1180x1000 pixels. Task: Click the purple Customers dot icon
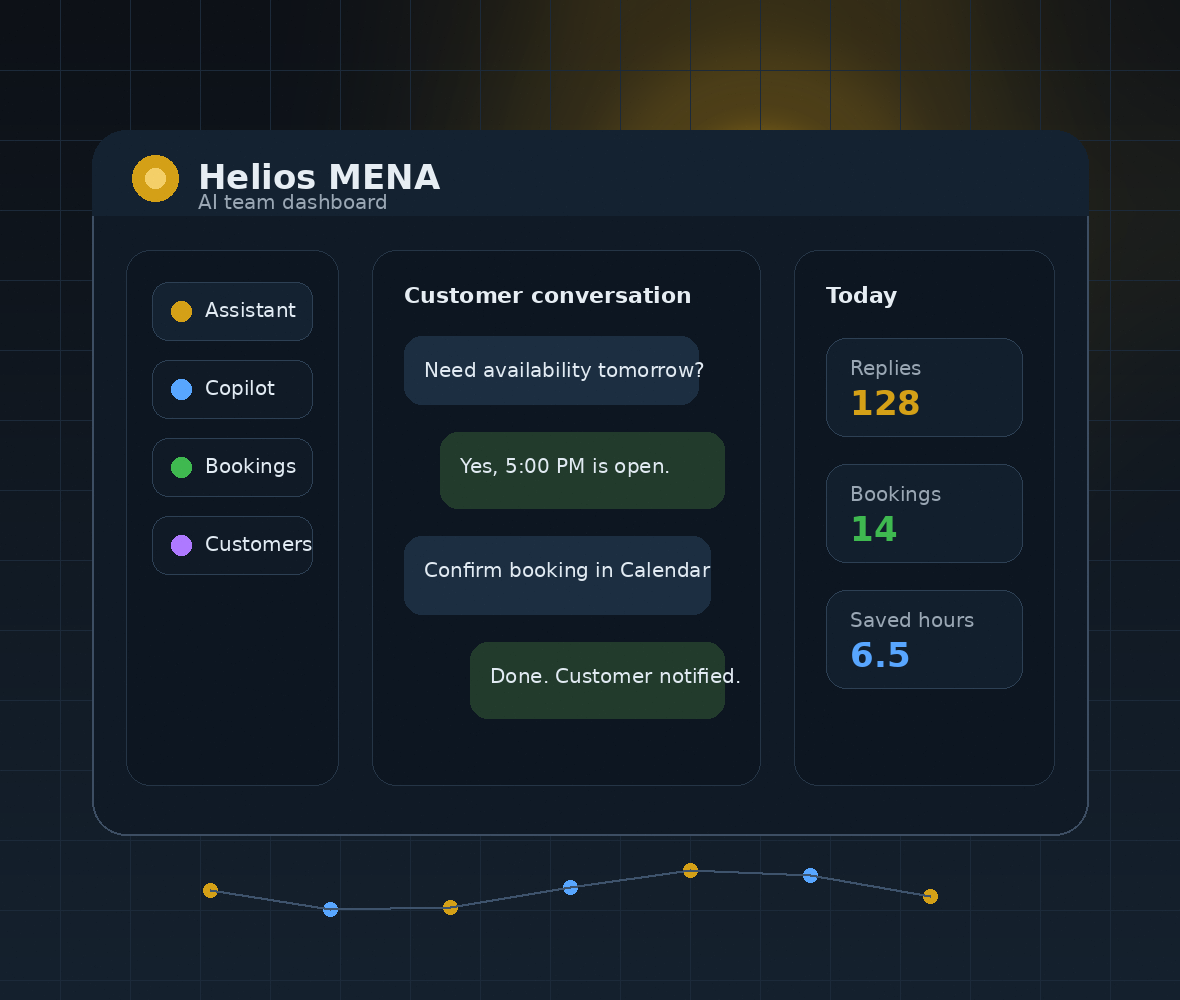pyautogui.click(x=181, y=545)
